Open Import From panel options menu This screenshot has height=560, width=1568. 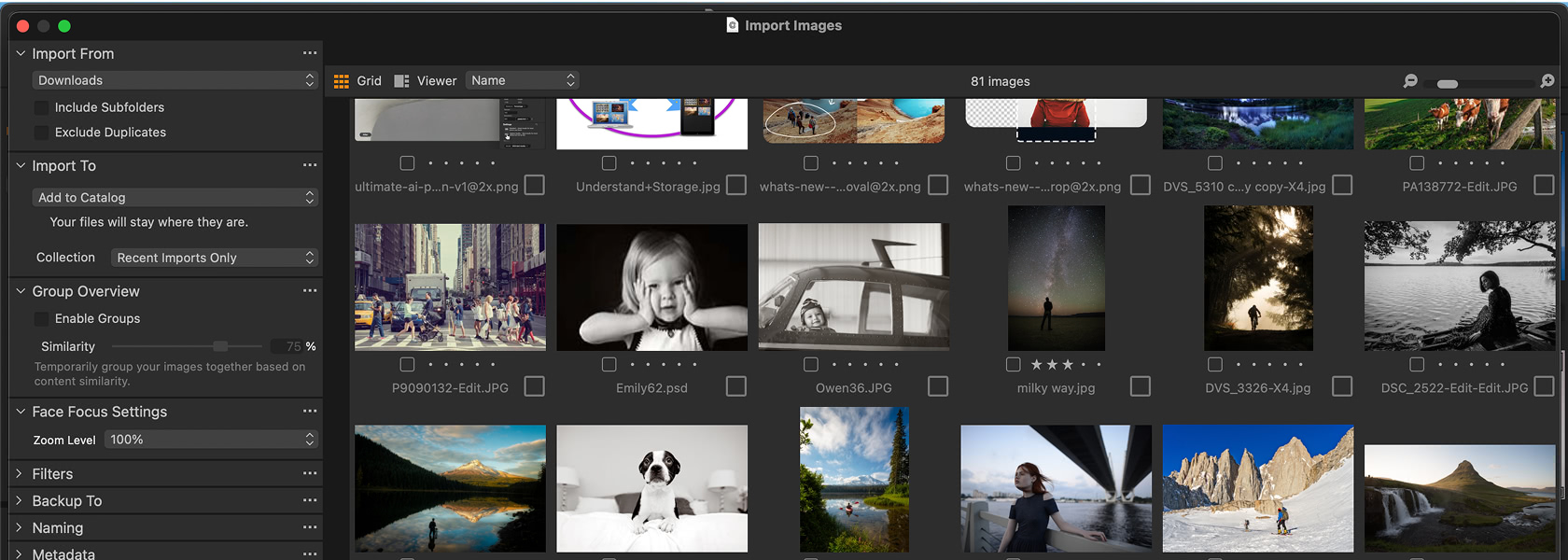[x=310, y=53]
